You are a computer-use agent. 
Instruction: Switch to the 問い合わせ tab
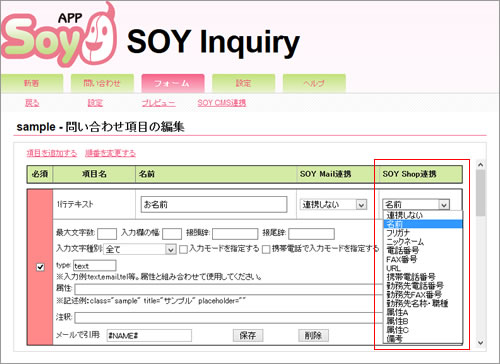(102, 83)
